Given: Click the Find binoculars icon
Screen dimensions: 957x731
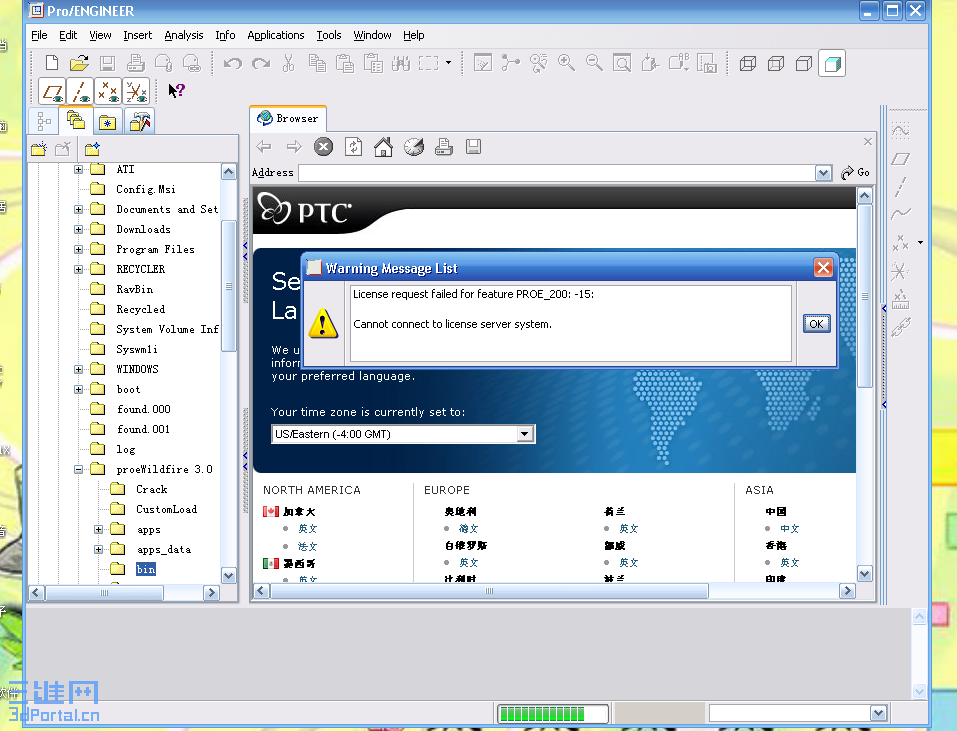Looking at the screenshot, I should [400, 63].
